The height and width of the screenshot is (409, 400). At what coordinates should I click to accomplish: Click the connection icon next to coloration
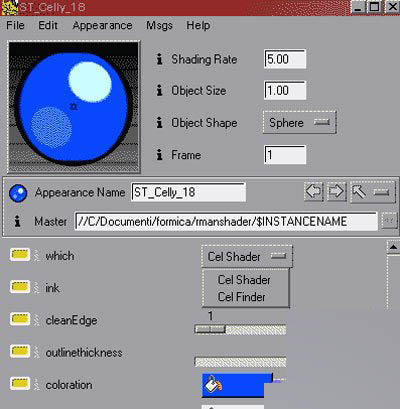pyautogui.click(x=36, y=384)
